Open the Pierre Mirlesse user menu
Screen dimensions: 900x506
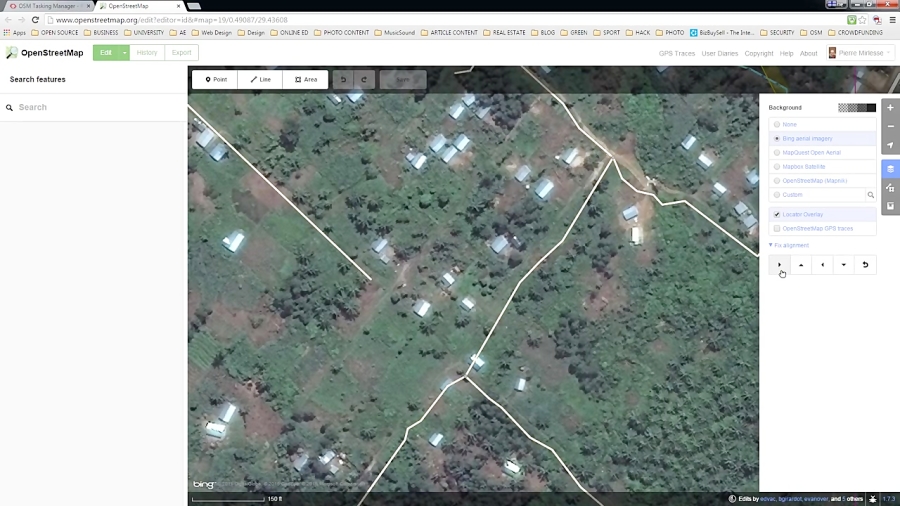pyautogui.click(x=860, y=53)
